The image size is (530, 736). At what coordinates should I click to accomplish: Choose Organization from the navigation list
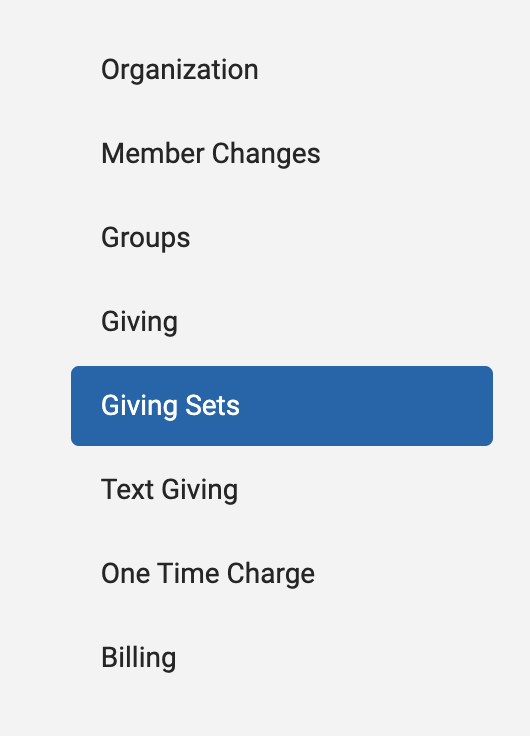[282, 70]
